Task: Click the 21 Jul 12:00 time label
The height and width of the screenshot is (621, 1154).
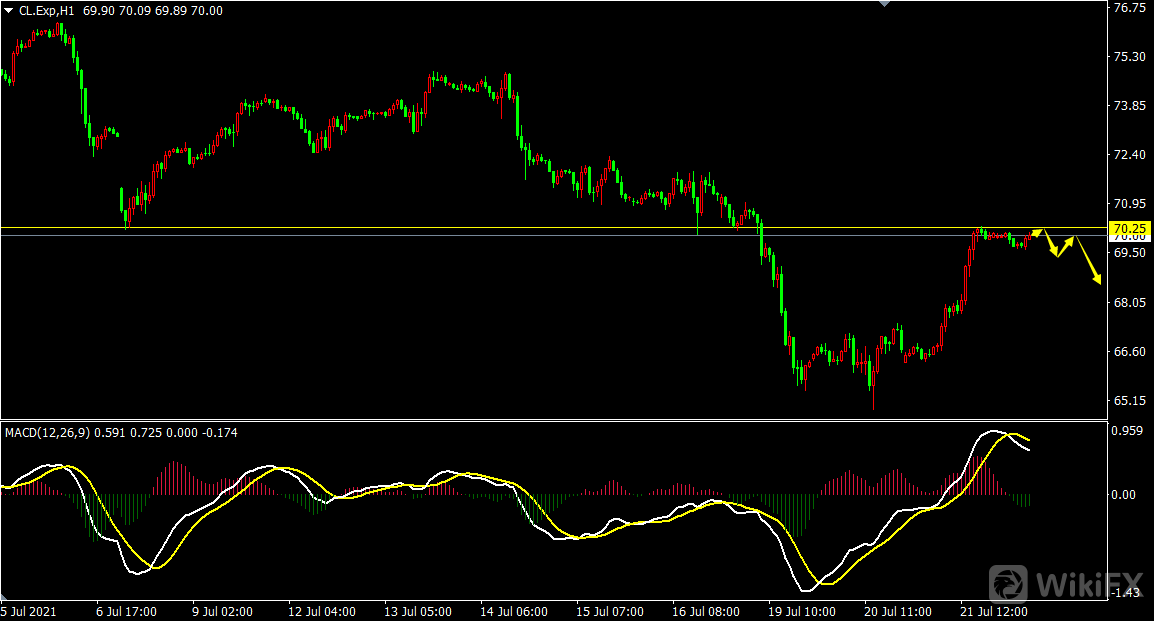Action: pyautogui.click(x=995, y=610)
